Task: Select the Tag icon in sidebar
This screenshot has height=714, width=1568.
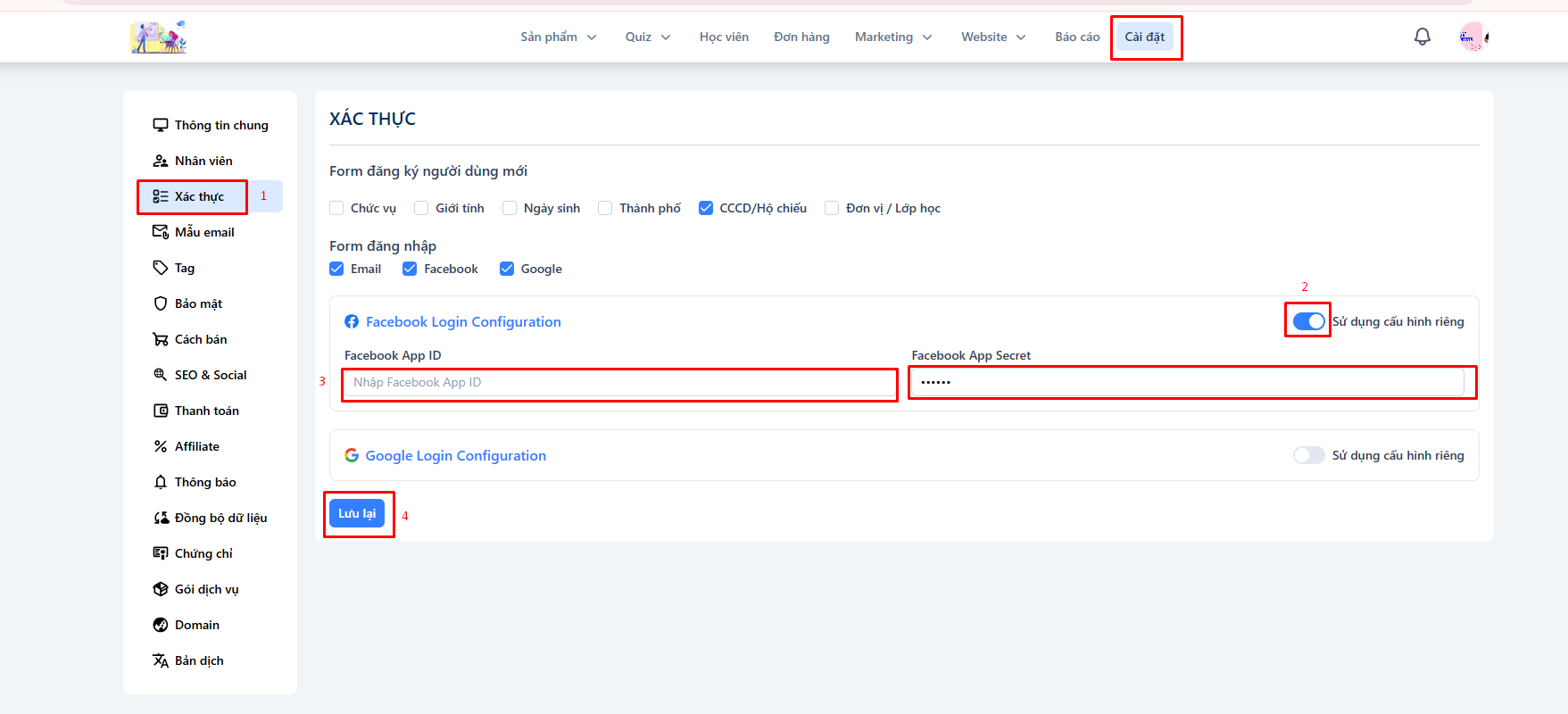Action: pos(161,268)
